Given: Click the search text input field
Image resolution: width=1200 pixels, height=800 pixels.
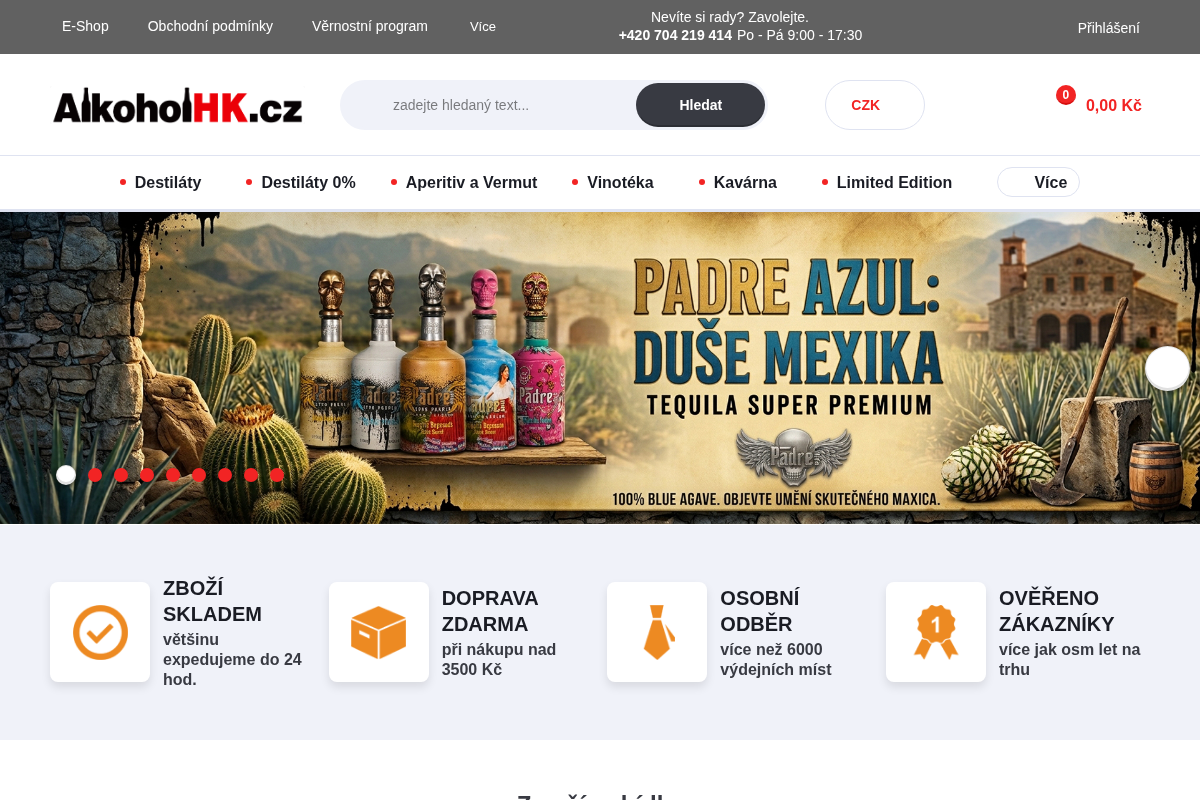Looking at the screenshot, I should click(488, 105).
